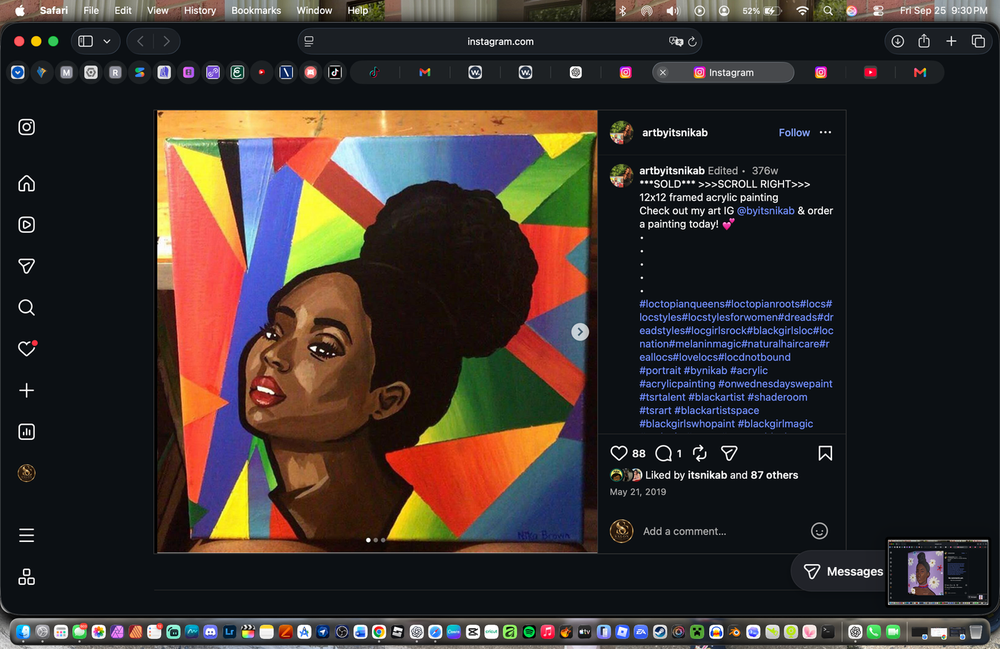Create new post with plus icon
Image resolution: width=1000 pixels, height=649 pixels.
[x=26, y=390]
